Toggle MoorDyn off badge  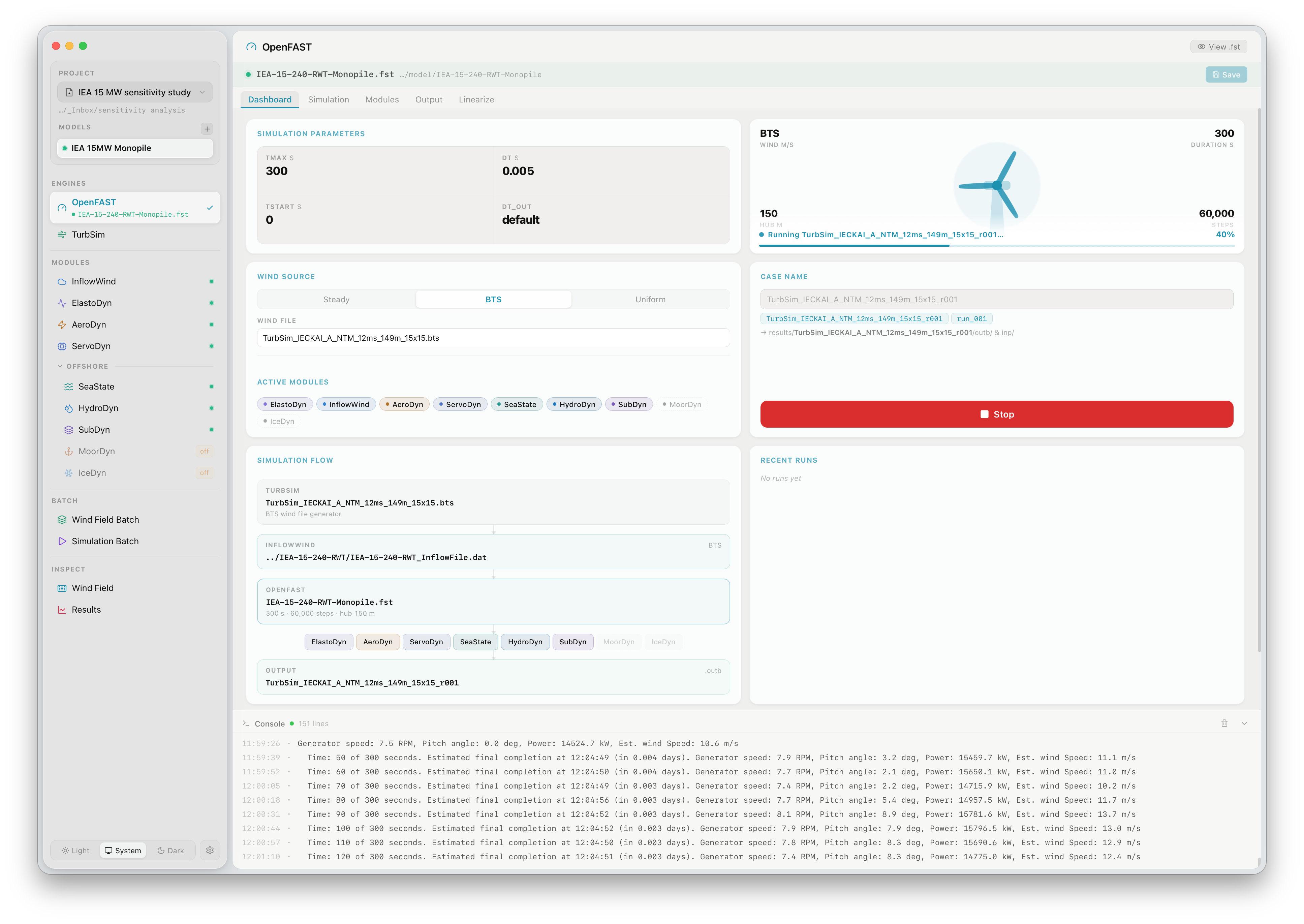pyautogui.click(x=204, y=452)
